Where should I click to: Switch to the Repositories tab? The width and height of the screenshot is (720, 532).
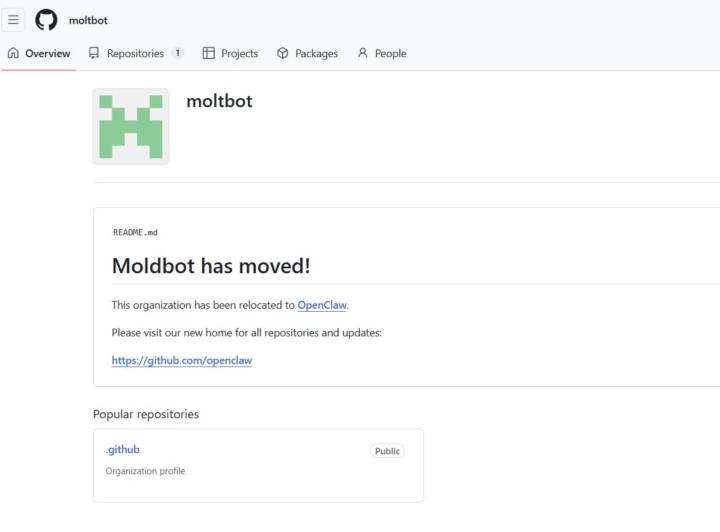135,53
